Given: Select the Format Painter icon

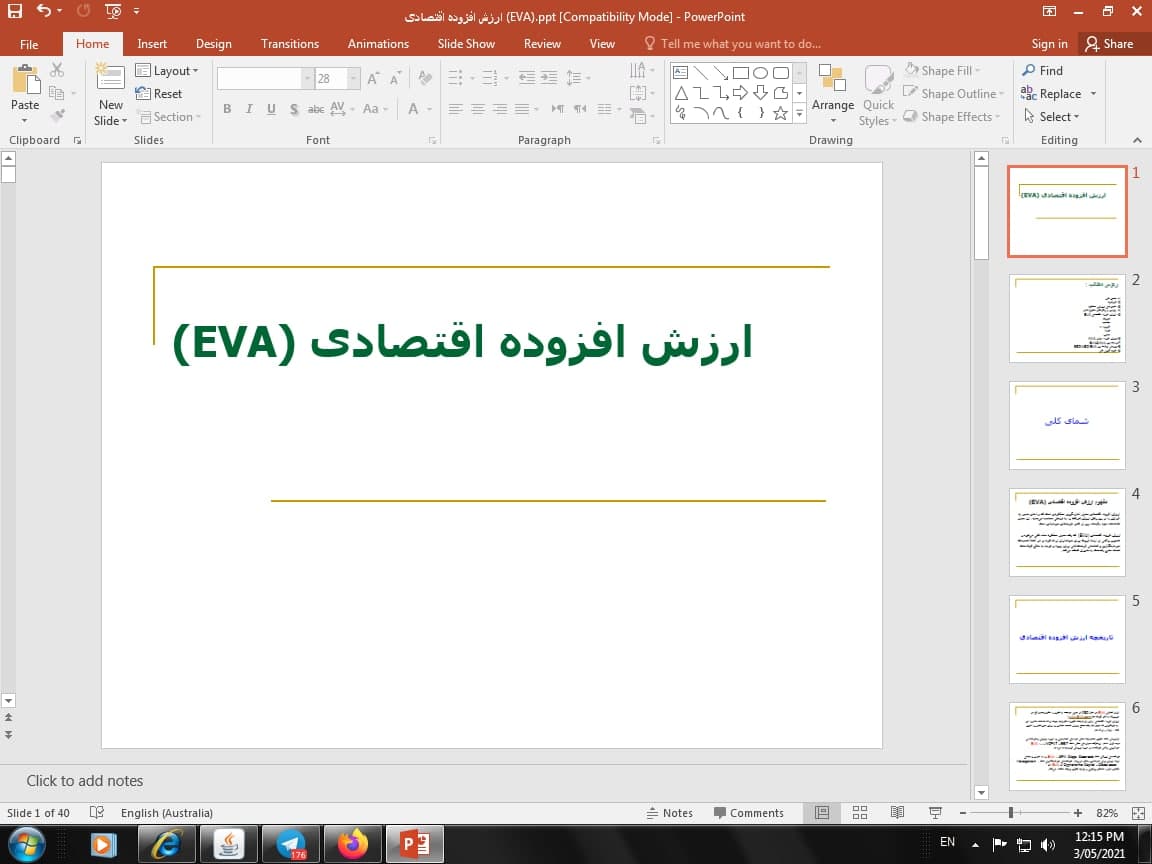Looking at the screenshot, I should point(57,114).
